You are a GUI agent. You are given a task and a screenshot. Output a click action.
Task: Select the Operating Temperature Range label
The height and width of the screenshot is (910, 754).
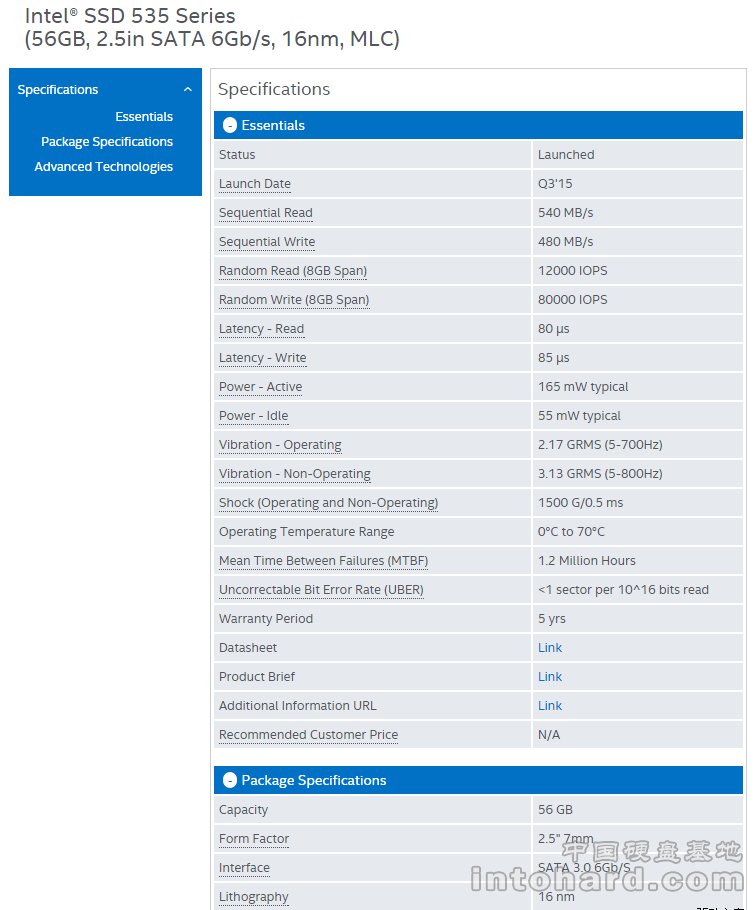(x=306, y=532)
